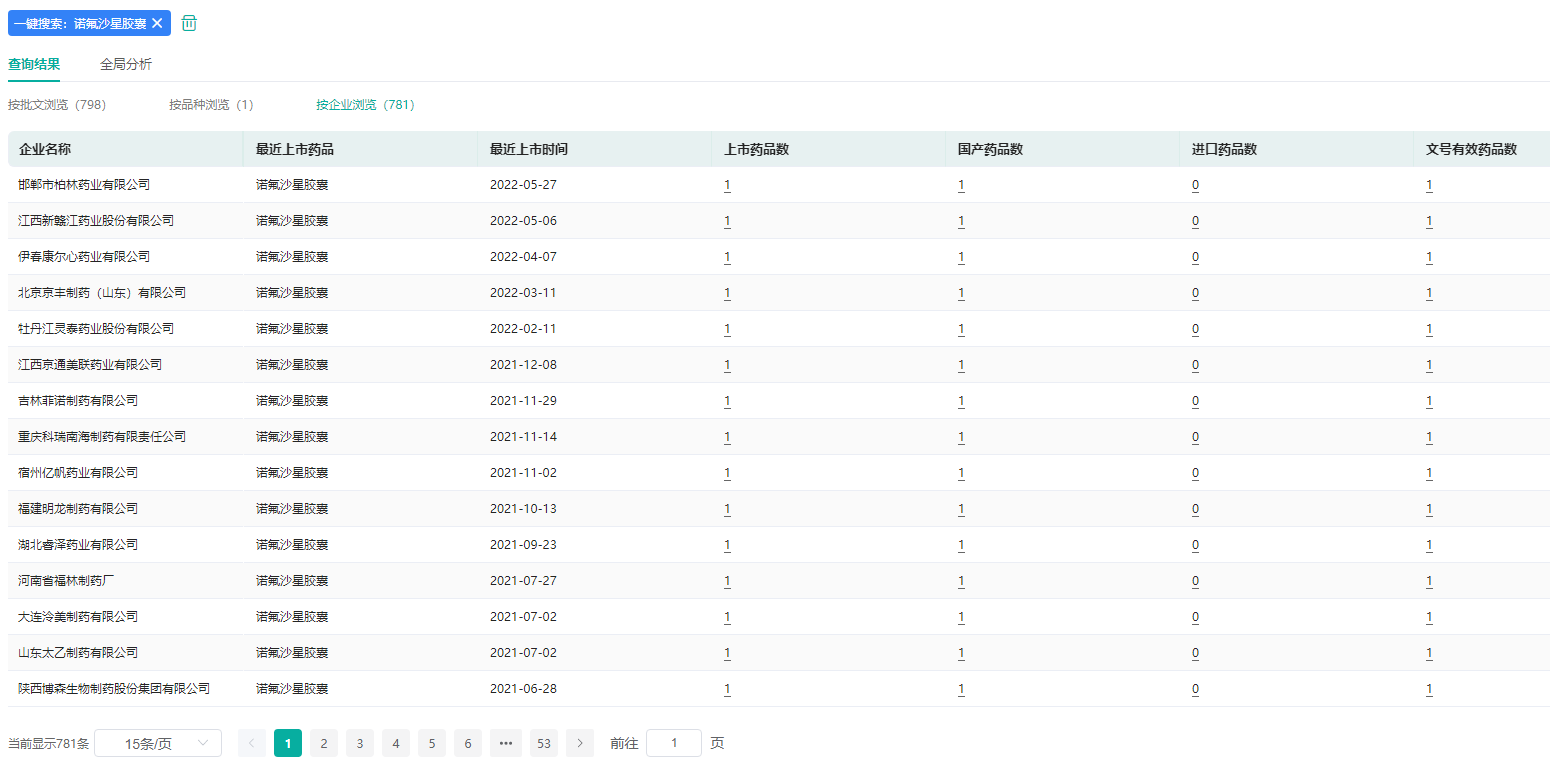The height and width of the screenshot is (762, 1550).
Task: Browse by approval number 按批文浏览 (798)
Action: pos(57,104)
